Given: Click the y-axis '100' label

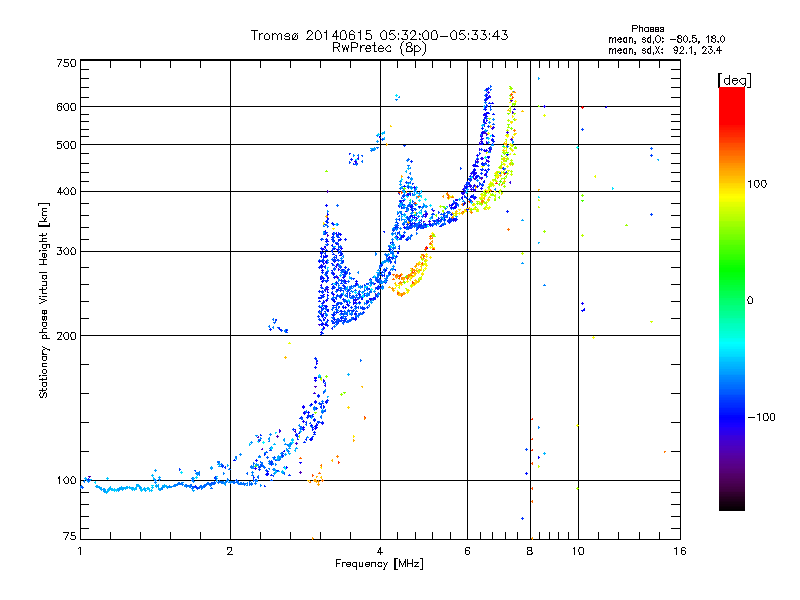Looking at the screenshot, I should [x=66, y=481].
